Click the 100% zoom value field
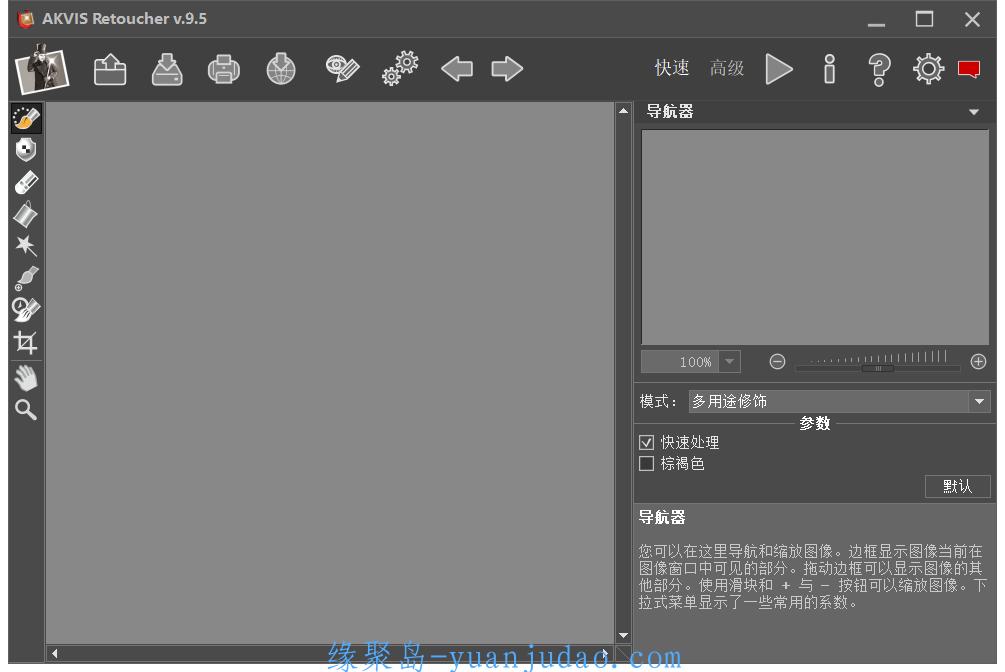 (x=680, y=362)
